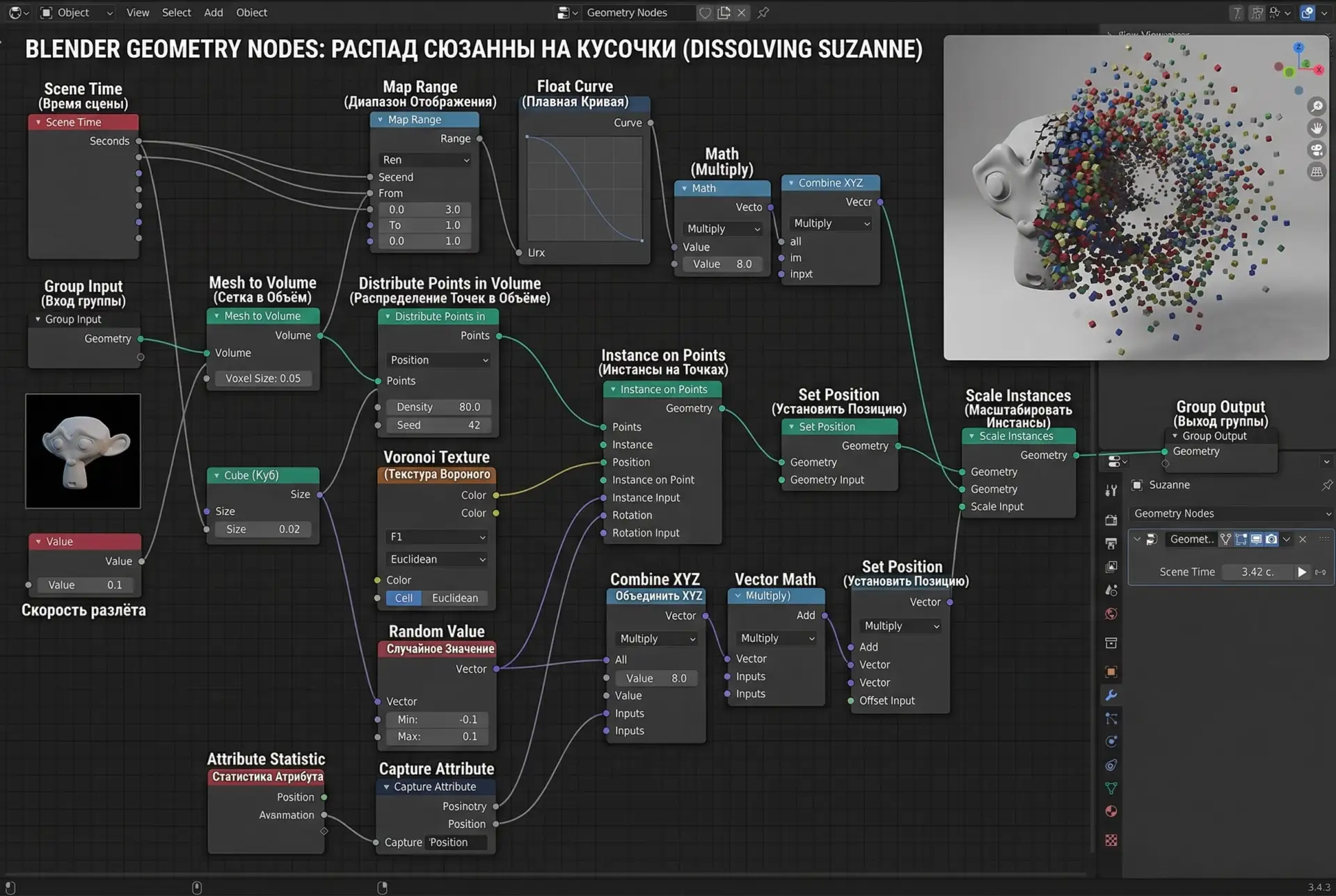Remove the Geometry Nodes modifier
The width and height of the screenshot is (1336, 896).
(x=1303, y=539)
